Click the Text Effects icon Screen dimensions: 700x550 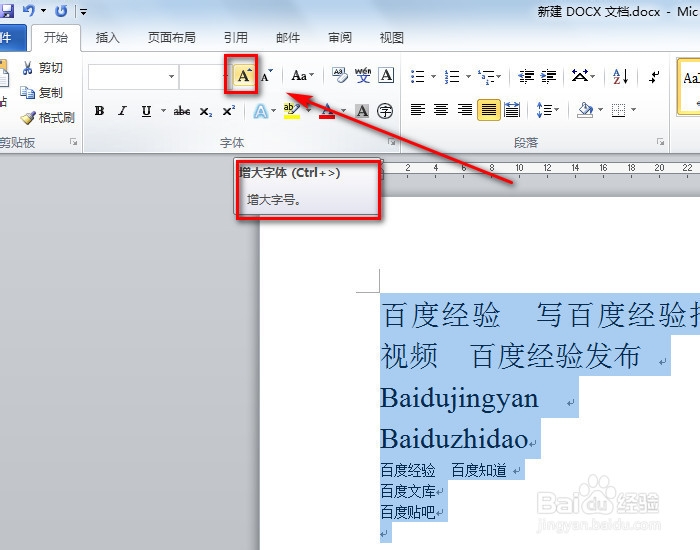pos(261,110)
